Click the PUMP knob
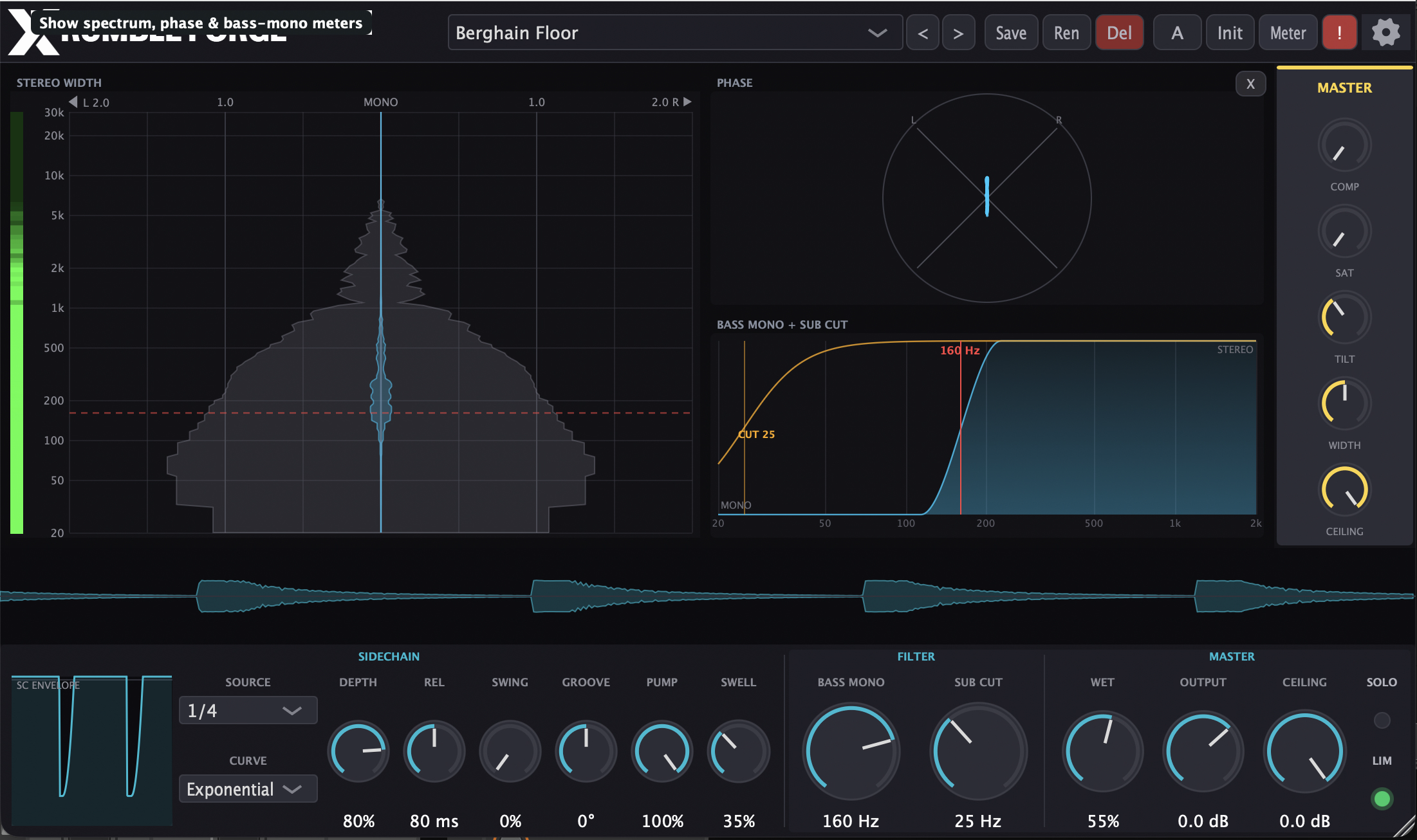The width and height of the screenshot is (1417, 840). tap(662, 751)
